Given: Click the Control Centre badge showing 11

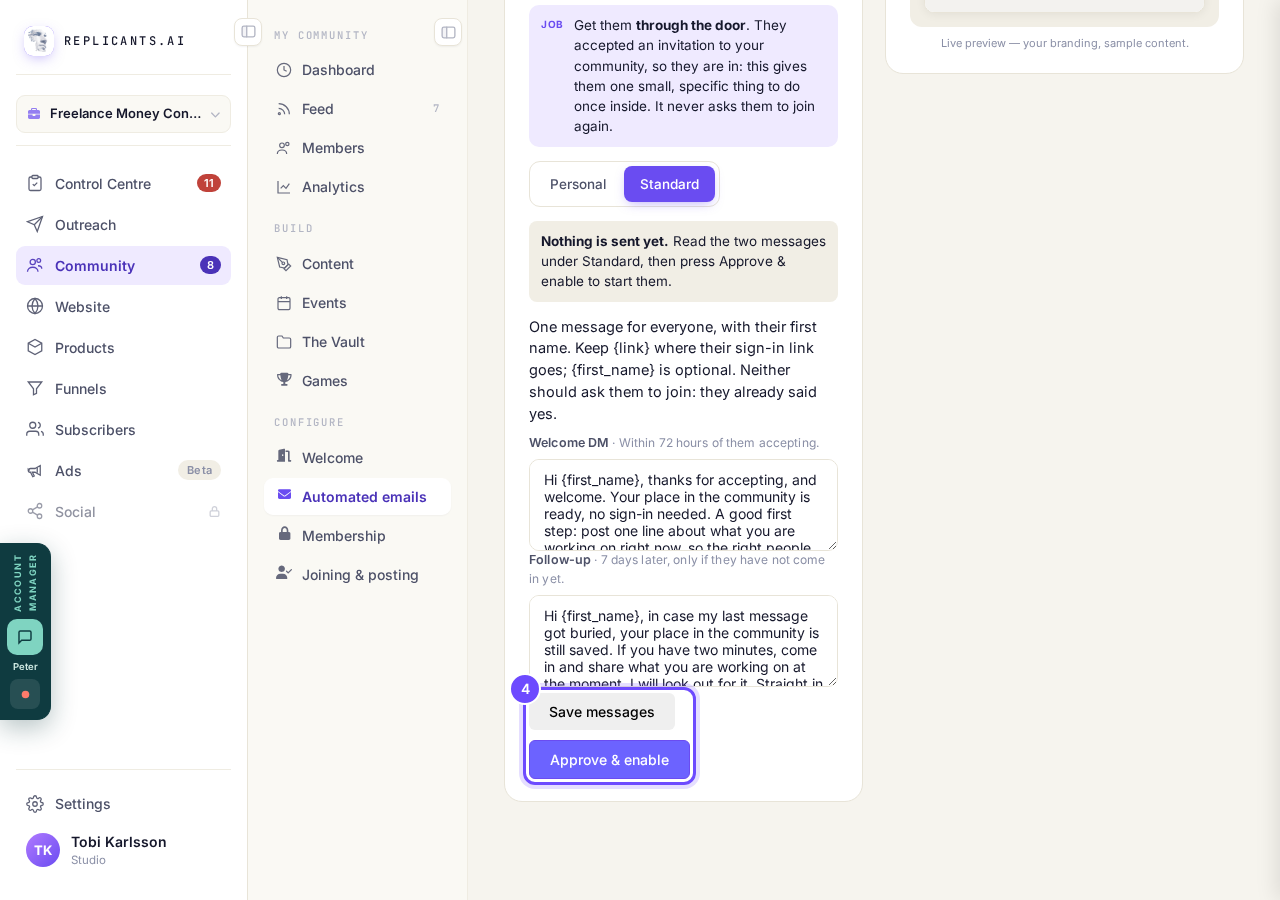Looking at the screenshot, I should (x=209, y=183).
